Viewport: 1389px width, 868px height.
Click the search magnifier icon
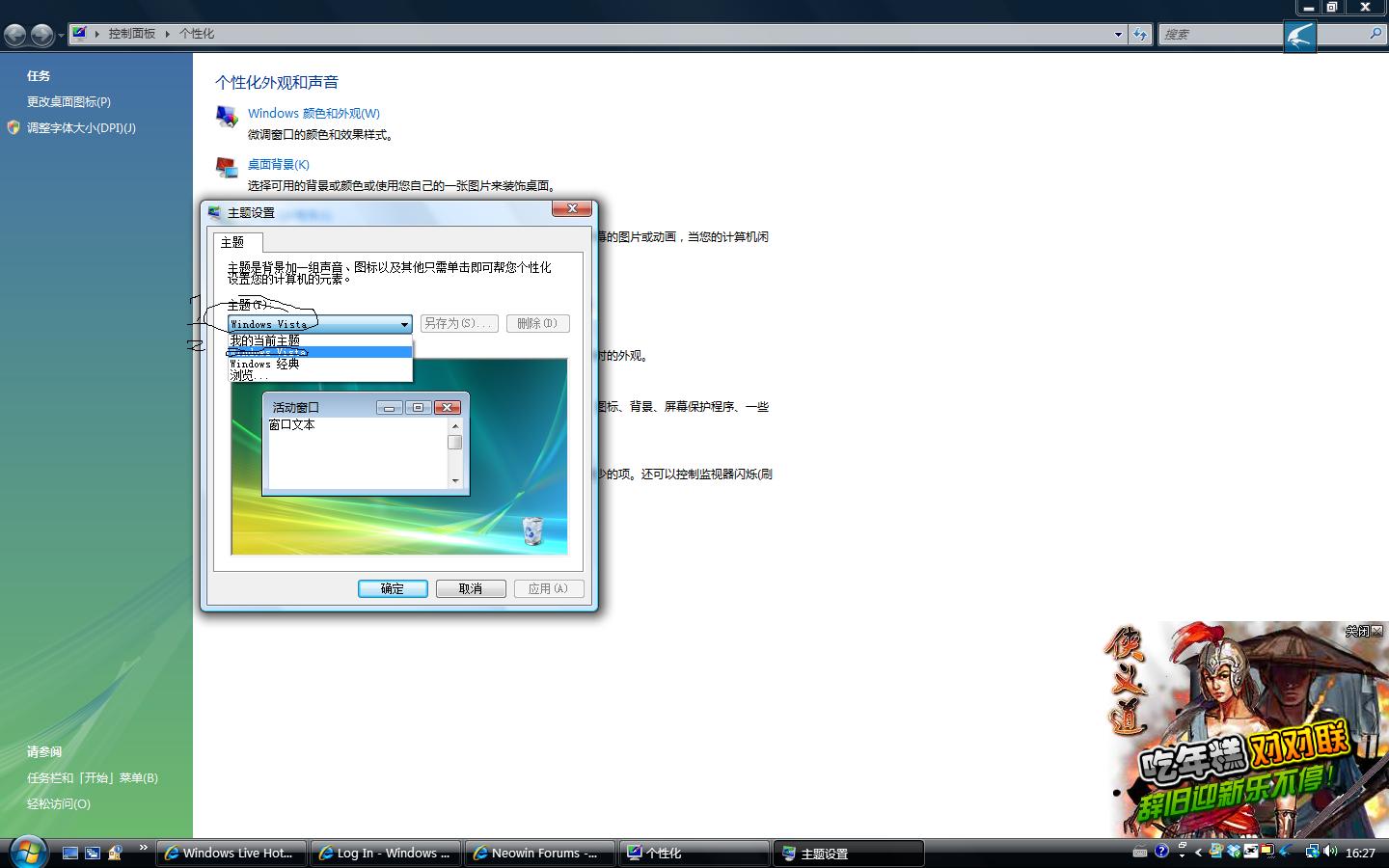(x=1375, y=34)
